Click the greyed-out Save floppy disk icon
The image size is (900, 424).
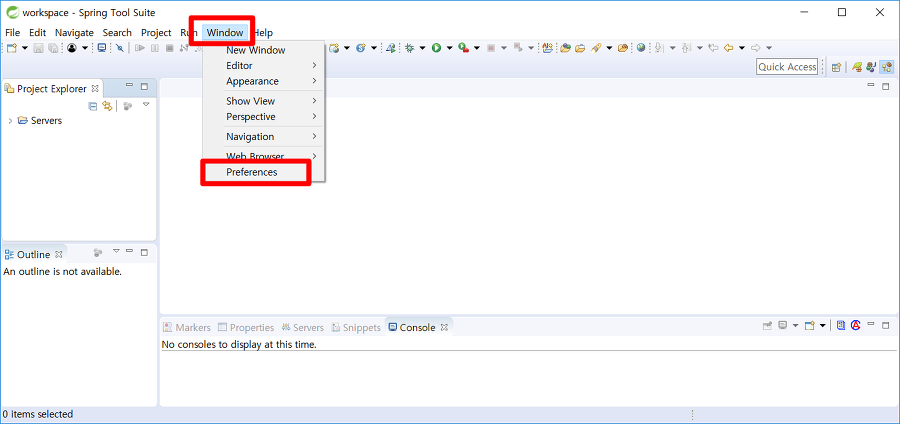coord(38,48)
